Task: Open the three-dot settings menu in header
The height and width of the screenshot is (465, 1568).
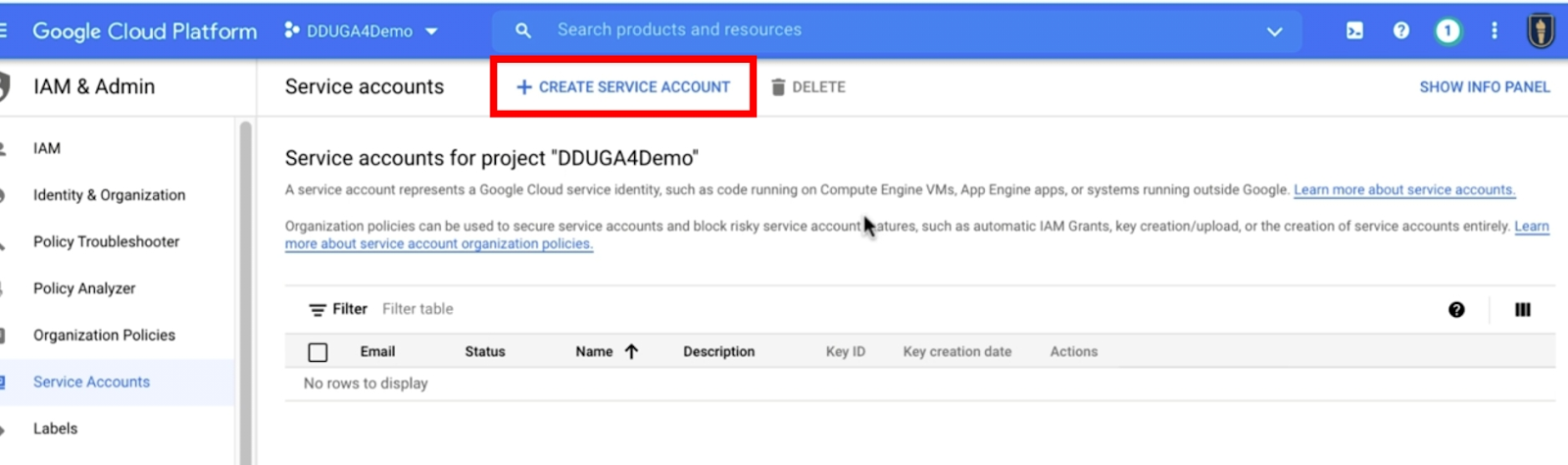Action: pyautogui.click(x=1494, y=30)
